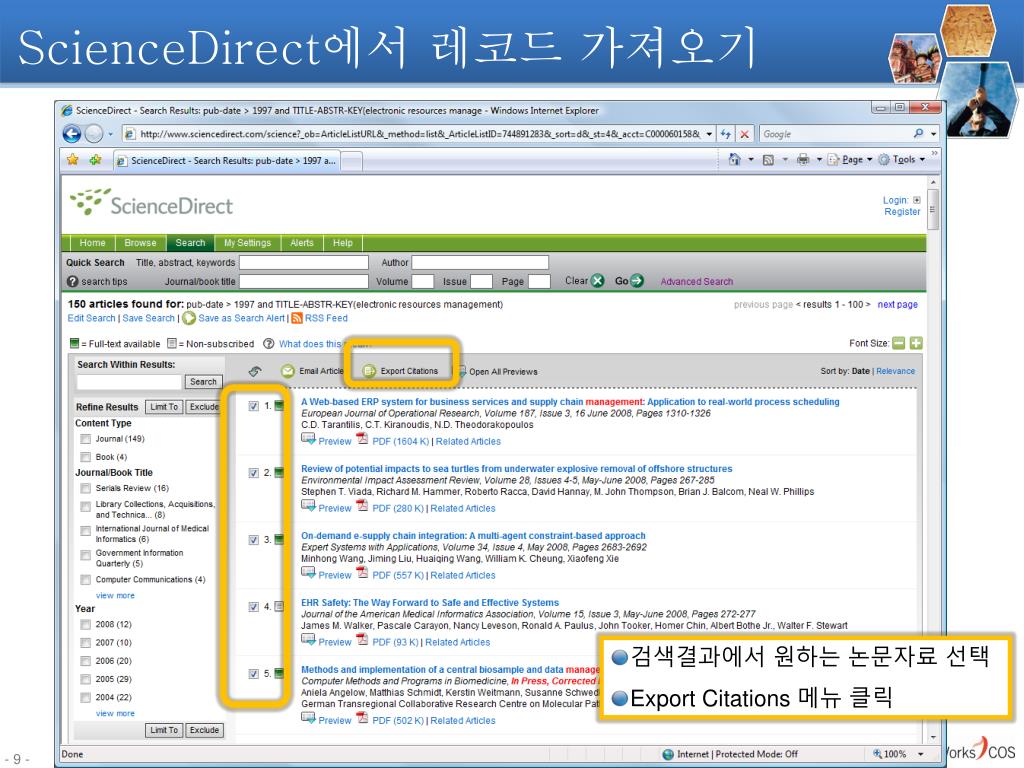Uncheck the checkbox for article 3
The width and height of the screenshot is (1024, 768).
click(x=253, y=540)
